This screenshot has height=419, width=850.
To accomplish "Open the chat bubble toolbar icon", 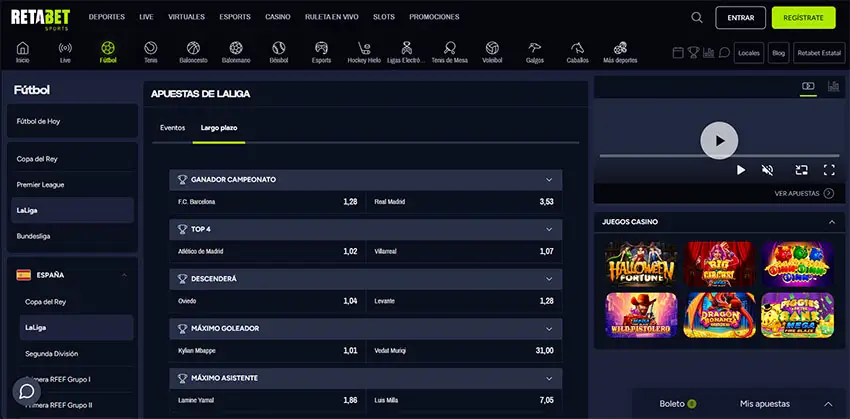I will click(x=724, y=53).
